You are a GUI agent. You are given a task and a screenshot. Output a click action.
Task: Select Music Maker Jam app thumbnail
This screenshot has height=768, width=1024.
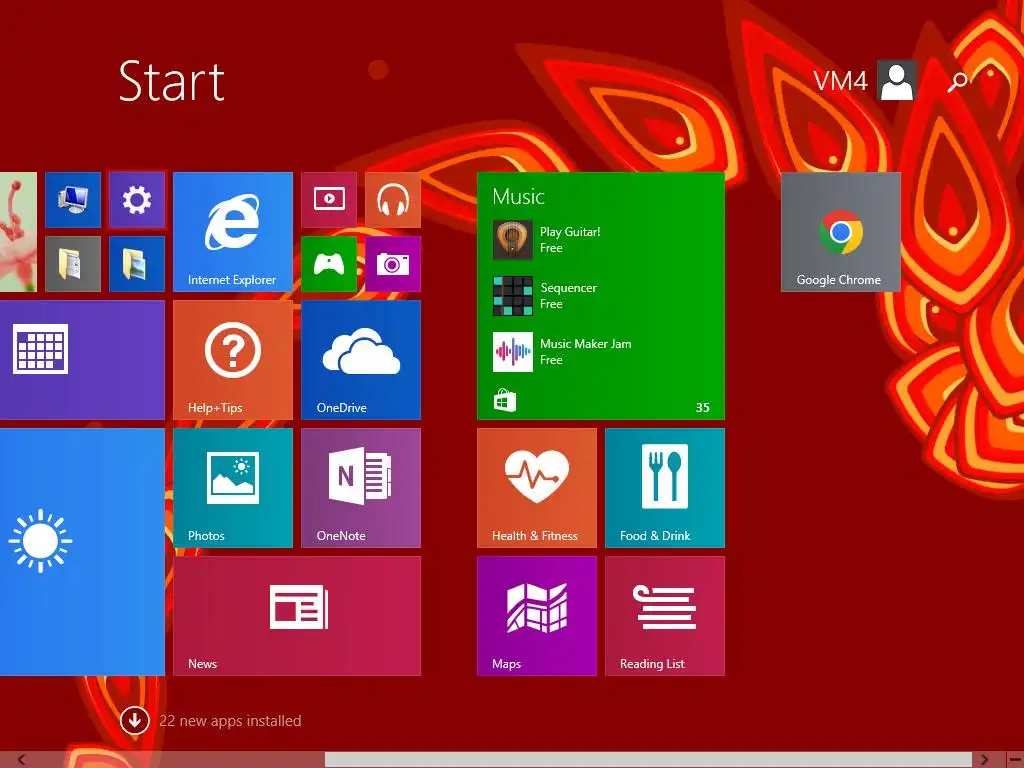[x=513, y=352]
